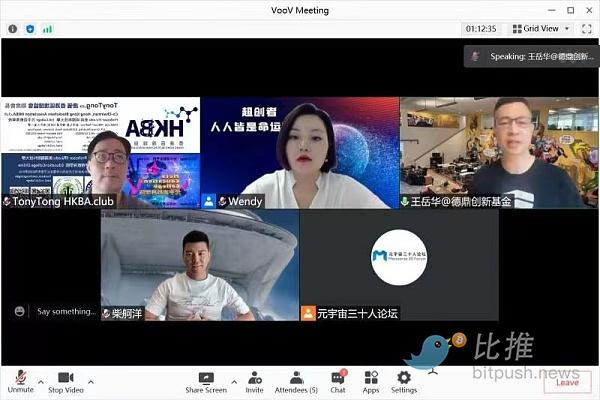Image resolution: width=600 pixels, height=400 pixels.
Task: Click the Speaking indicator for 王岳华
Action: coord(532,56)
